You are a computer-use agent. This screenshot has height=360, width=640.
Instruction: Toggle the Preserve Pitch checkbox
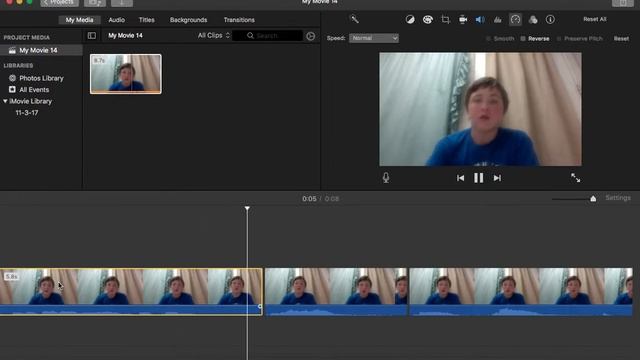tap(559, 39)
